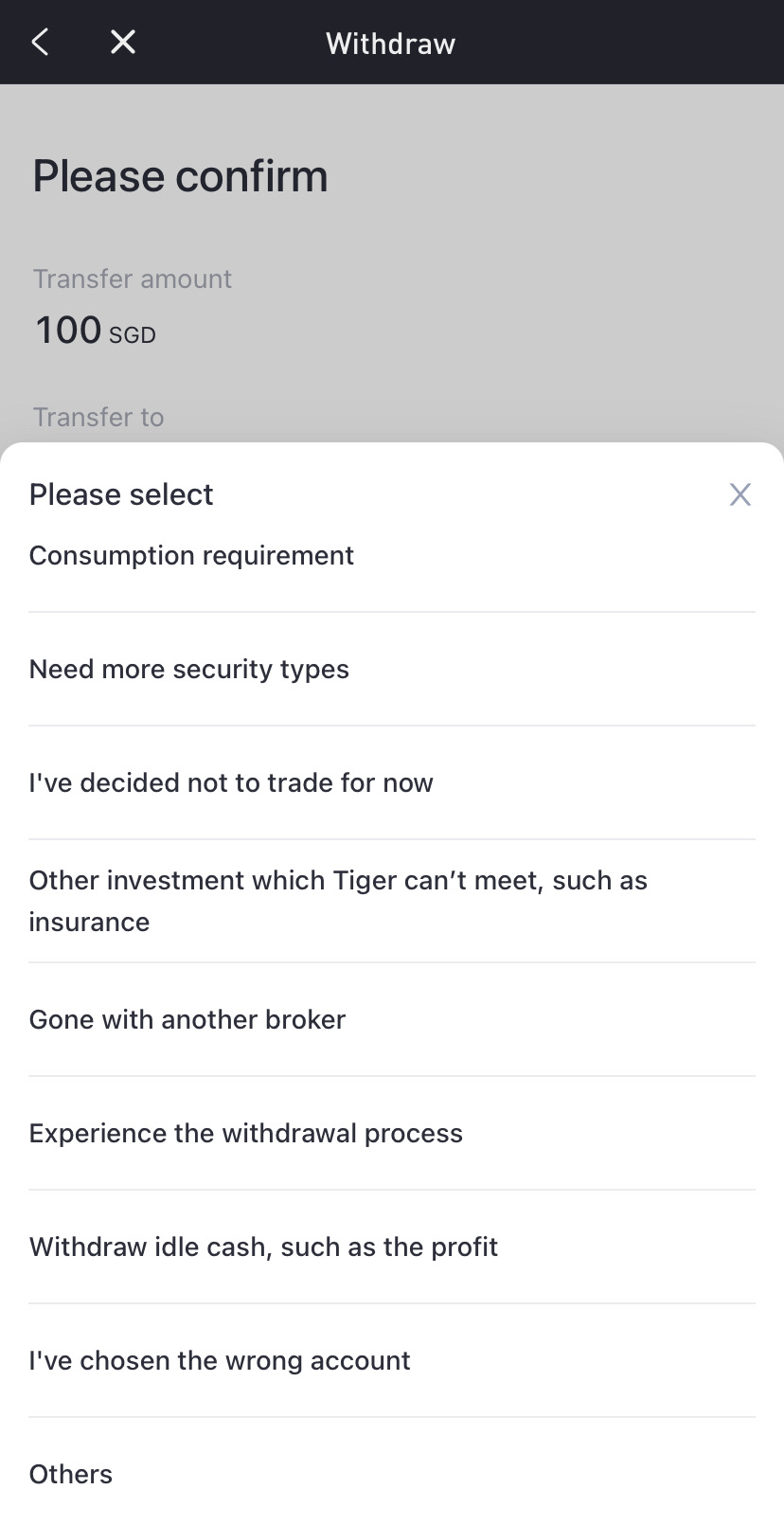Tap the 100 transfer amount value
Image resolution: width=784 pixels, height=1525 pixels.
pyautogui.click(x=68, y=331)
